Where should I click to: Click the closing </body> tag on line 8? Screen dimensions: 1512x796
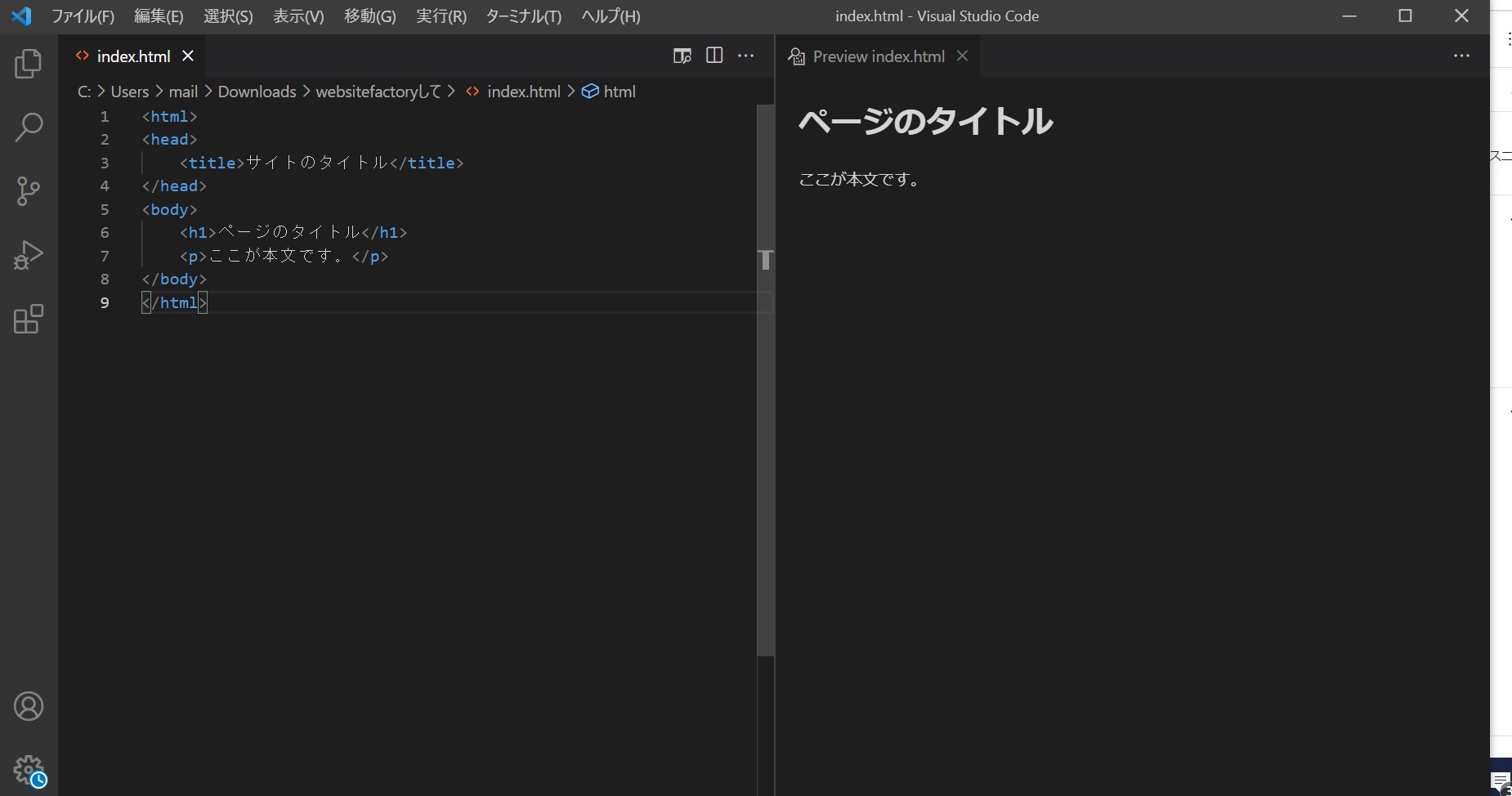click(x=174, y=279)
